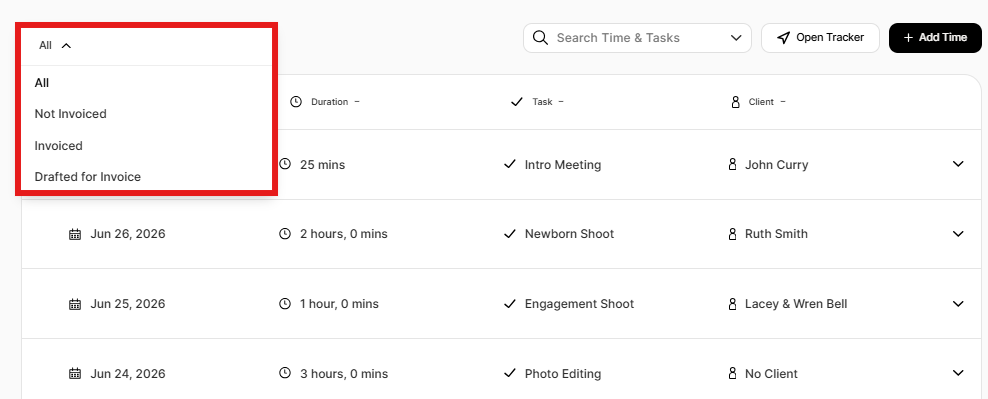Click the Add Time button
988x399 pixels.
coord(935,38)
